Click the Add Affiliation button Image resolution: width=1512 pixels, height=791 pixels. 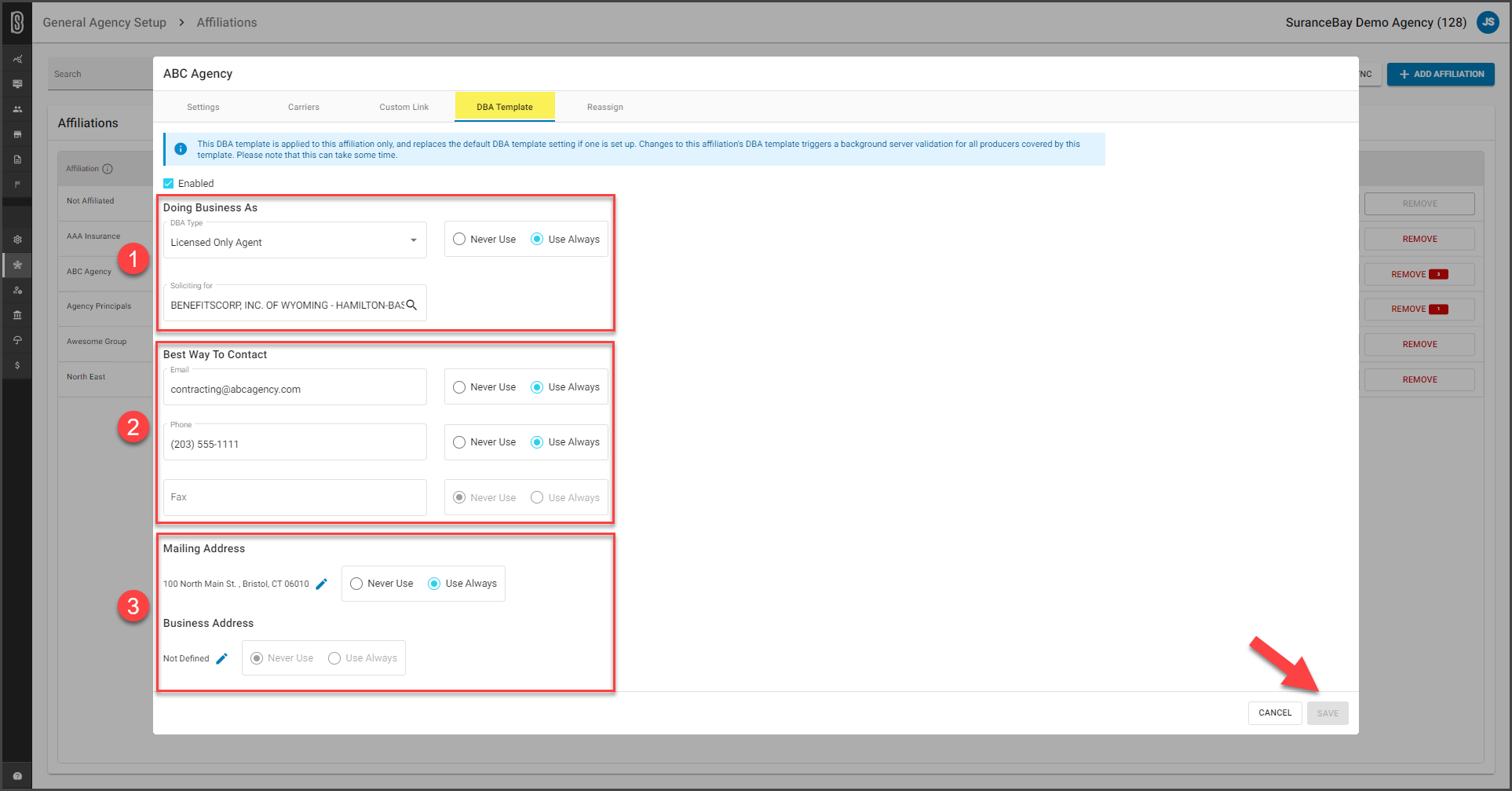[x=1441, y=74]
